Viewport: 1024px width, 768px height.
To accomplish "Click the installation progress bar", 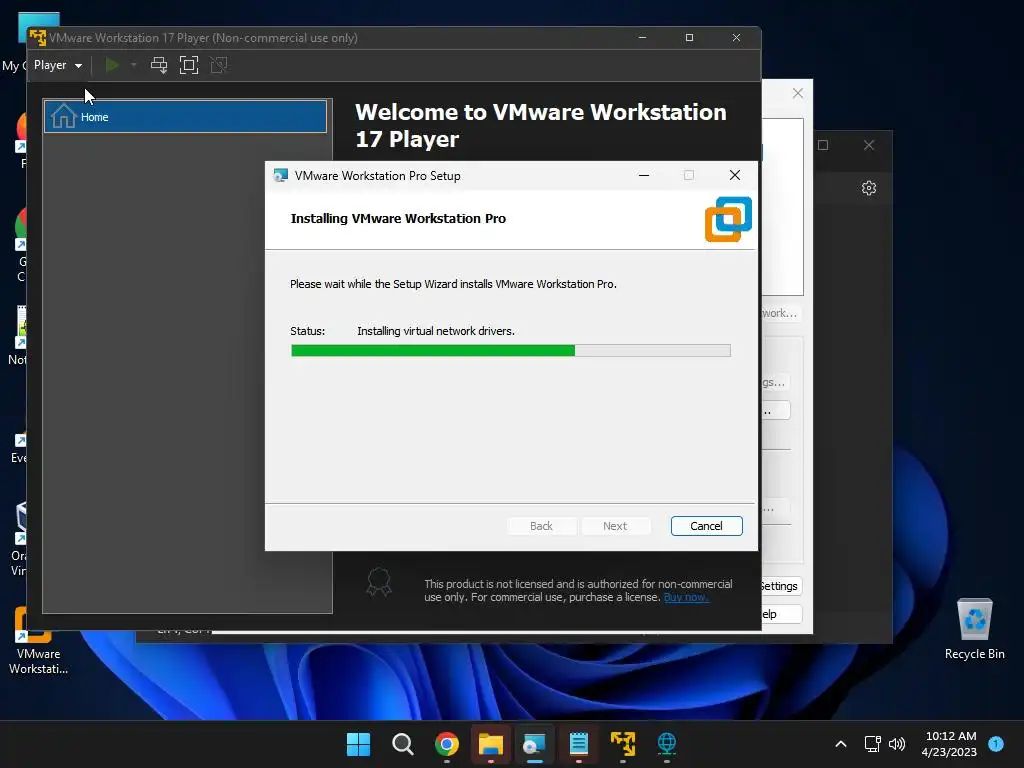I will 511,351.
